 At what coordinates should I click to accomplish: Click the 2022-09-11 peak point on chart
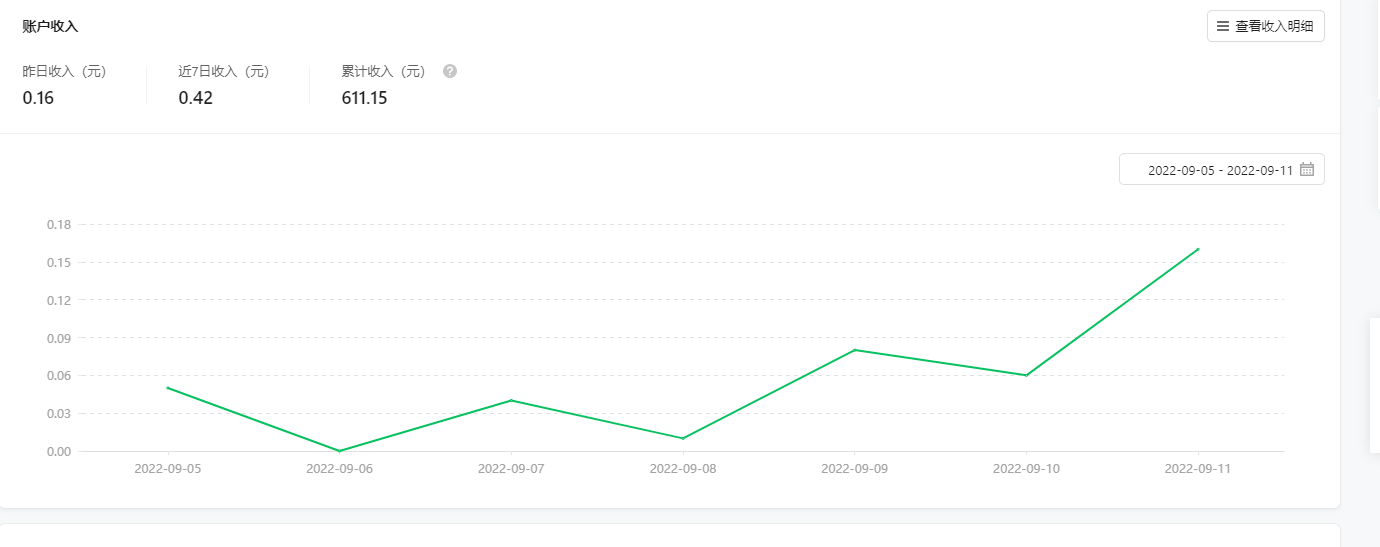click(x=1198, y=249)
